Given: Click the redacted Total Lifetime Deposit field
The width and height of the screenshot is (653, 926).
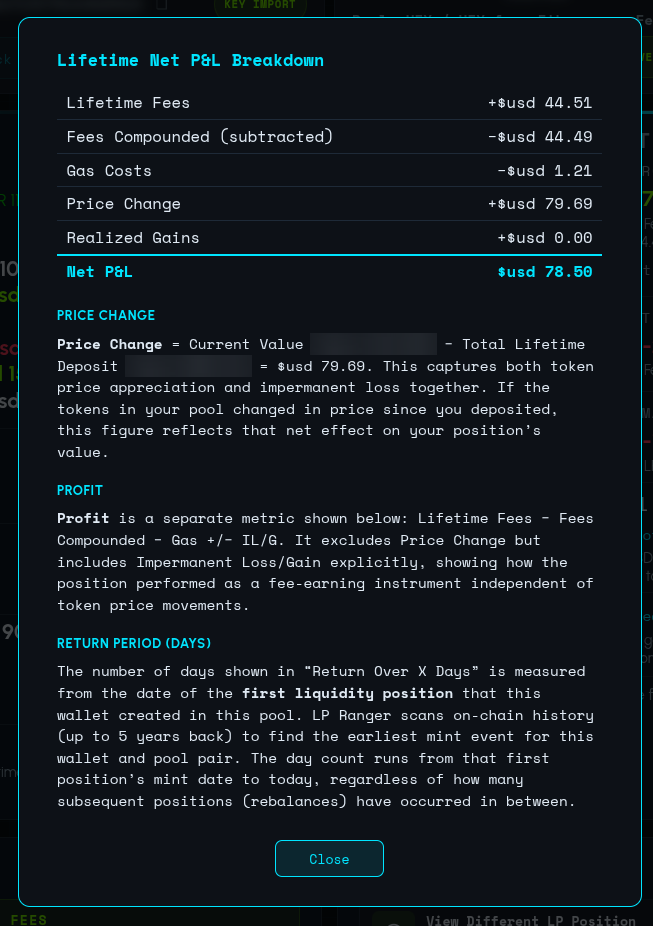Looking at the screenshot, I should click(x=188, y=366).
